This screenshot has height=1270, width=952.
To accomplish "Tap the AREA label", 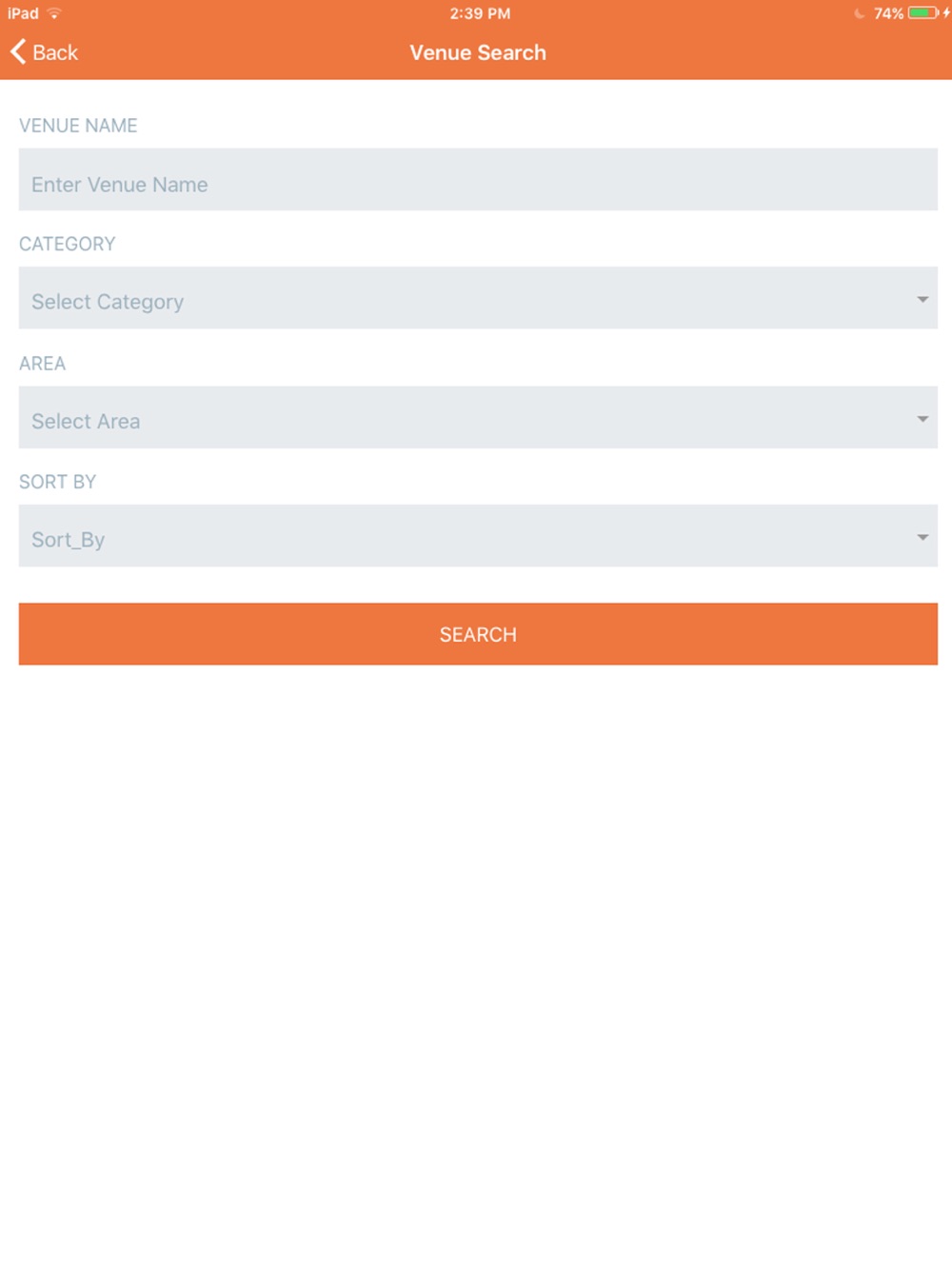I will [43, 364].
